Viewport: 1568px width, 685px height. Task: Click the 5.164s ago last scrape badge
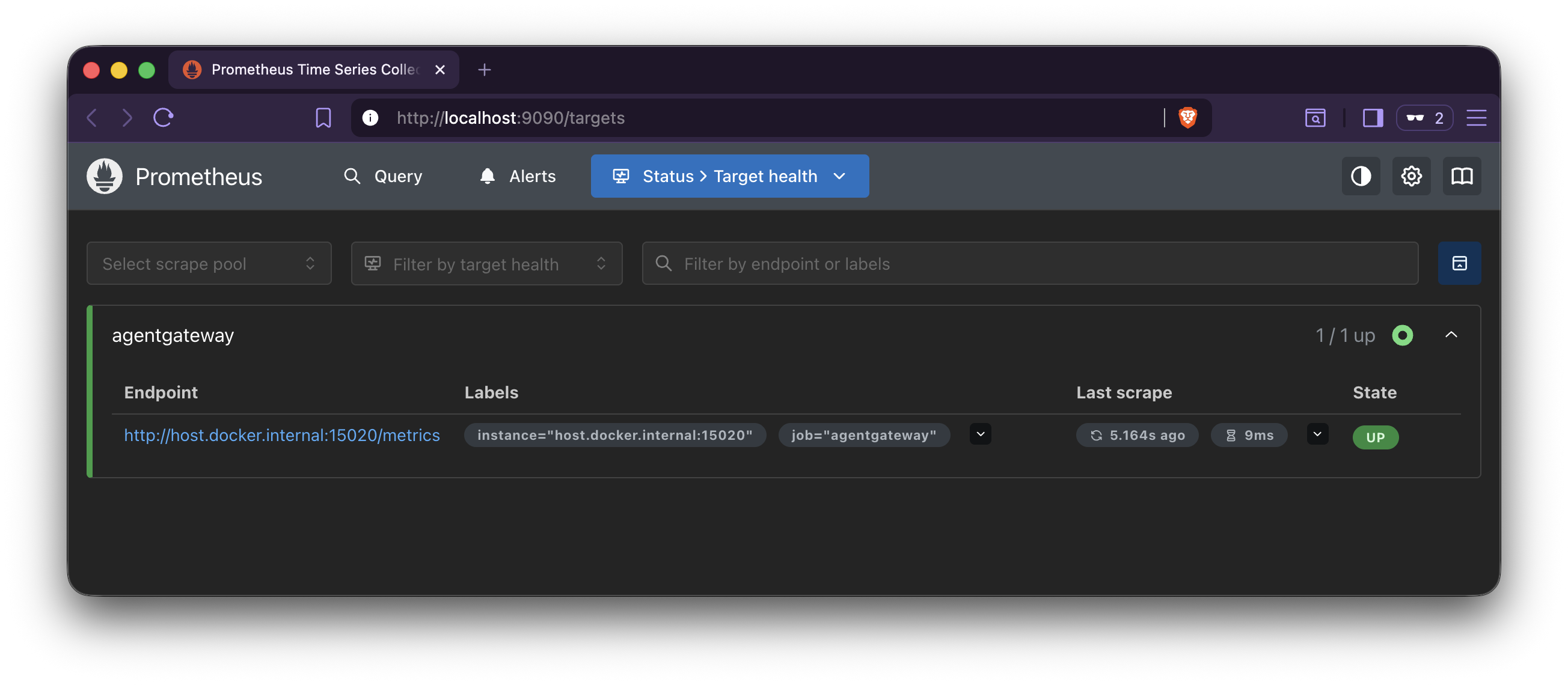coord(1137,435)
